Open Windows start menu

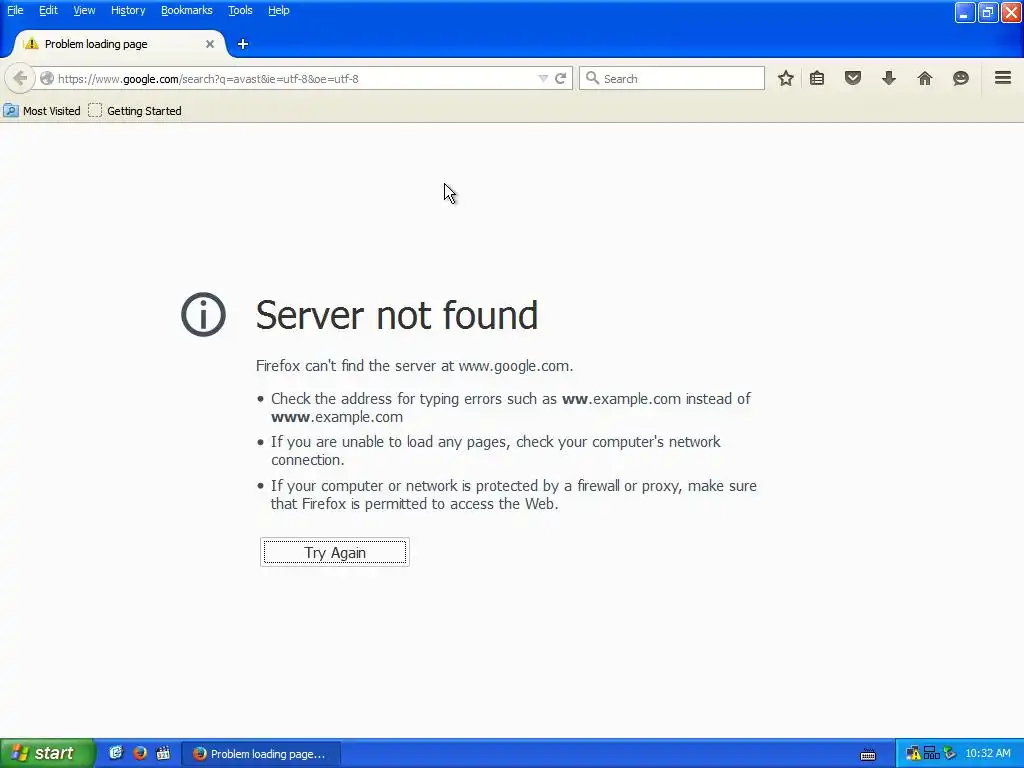click(47, 753)
